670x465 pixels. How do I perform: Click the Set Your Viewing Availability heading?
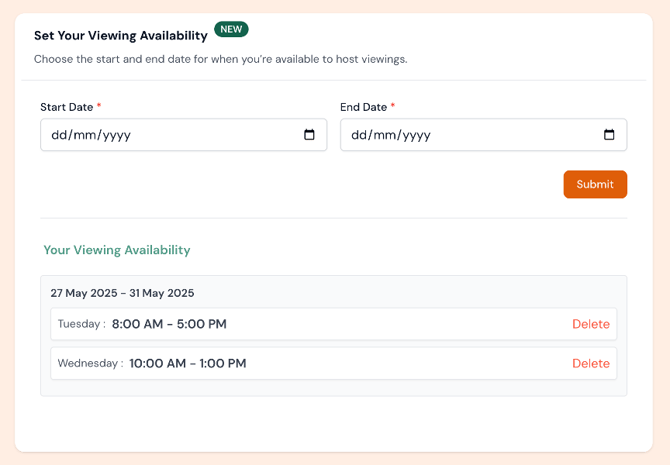(x=120, y=36)
